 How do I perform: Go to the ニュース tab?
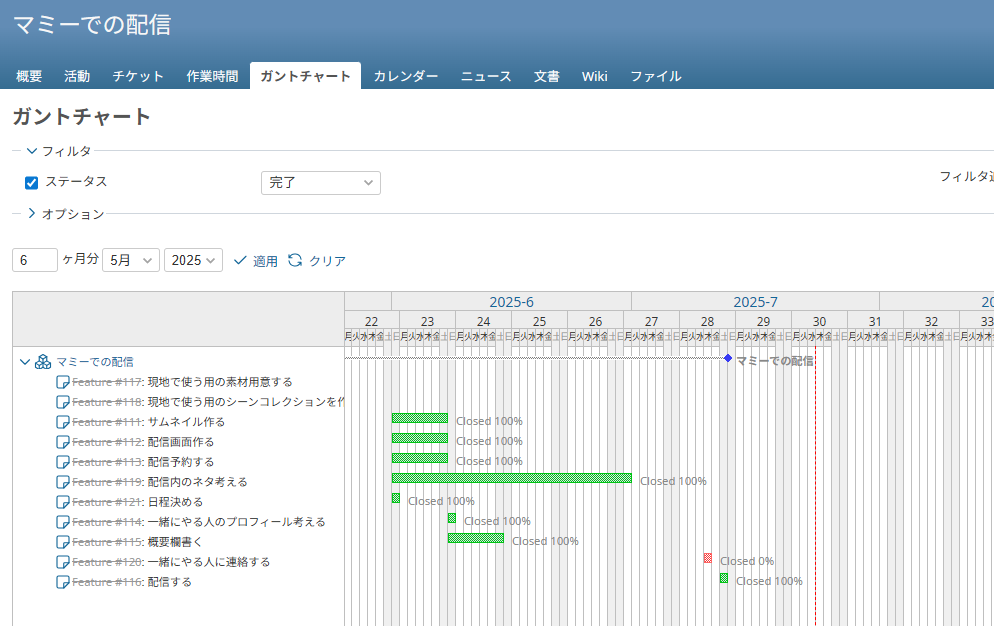486,76
